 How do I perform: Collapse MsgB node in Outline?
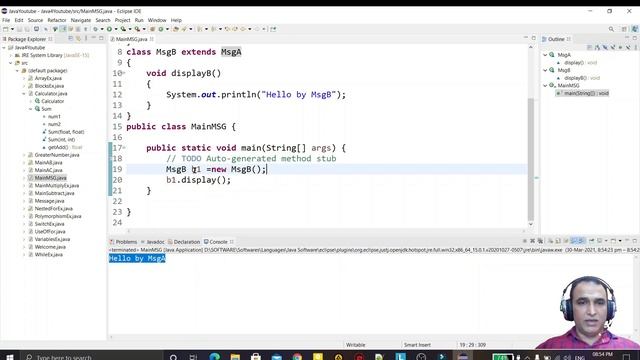click(545, 70)
